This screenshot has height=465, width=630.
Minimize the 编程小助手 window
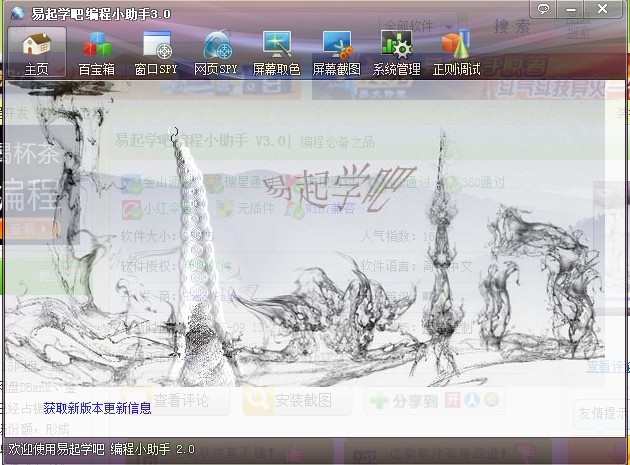pos(575,9)
